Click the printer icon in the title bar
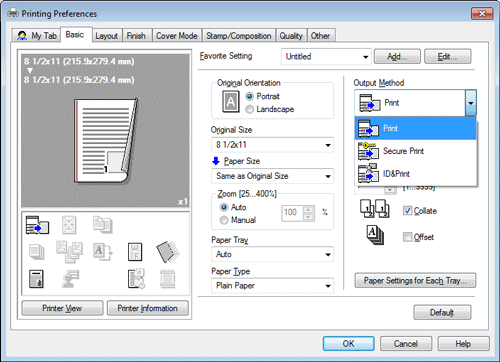The width and height of the screenshot is (500, 362). tap(13, 14)
